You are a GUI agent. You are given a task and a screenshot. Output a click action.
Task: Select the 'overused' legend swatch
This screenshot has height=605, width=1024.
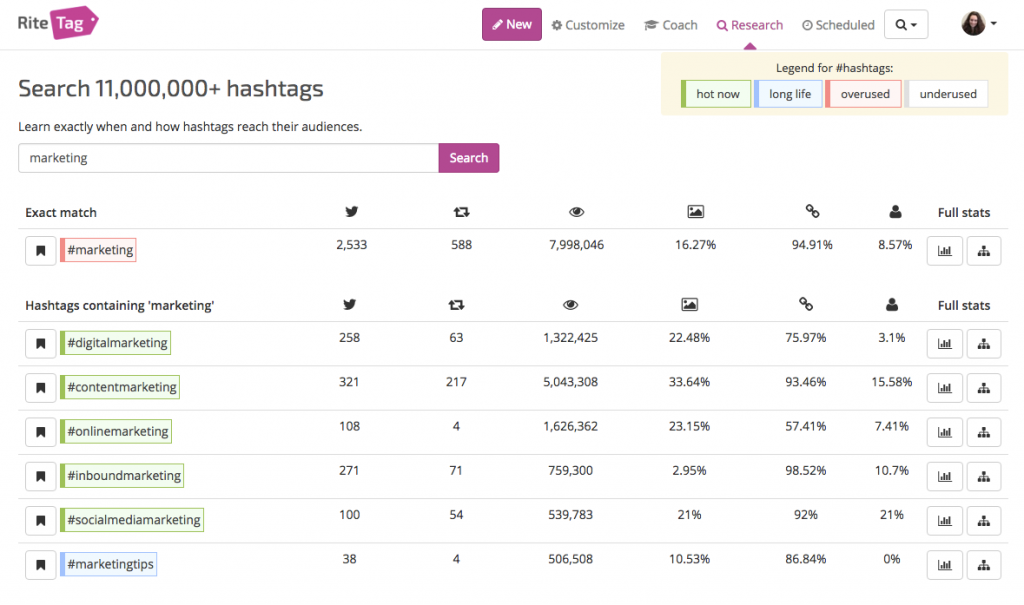click(863, 94)
